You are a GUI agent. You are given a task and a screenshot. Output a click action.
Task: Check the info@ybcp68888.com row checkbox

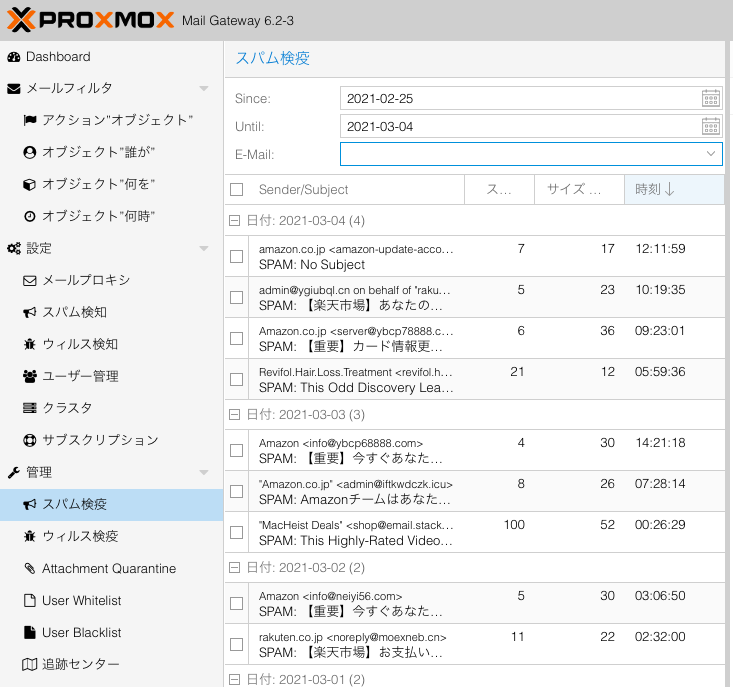coord(237,451)
